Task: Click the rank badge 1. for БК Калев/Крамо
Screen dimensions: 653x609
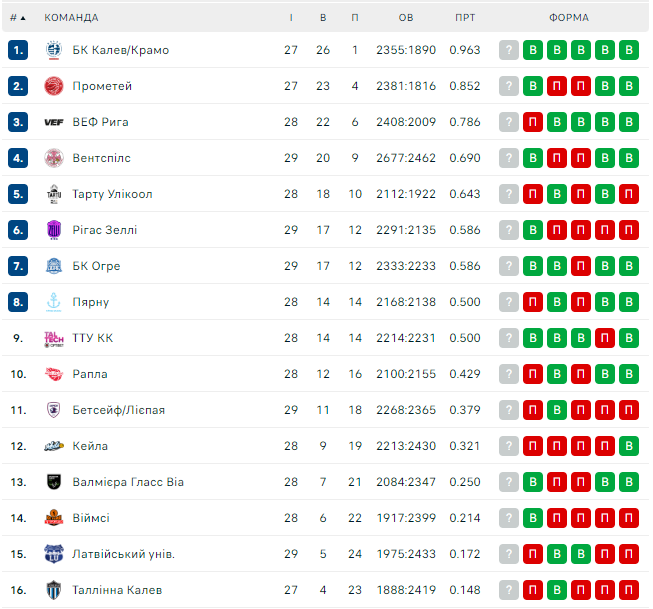Action: tap(18, 50)
